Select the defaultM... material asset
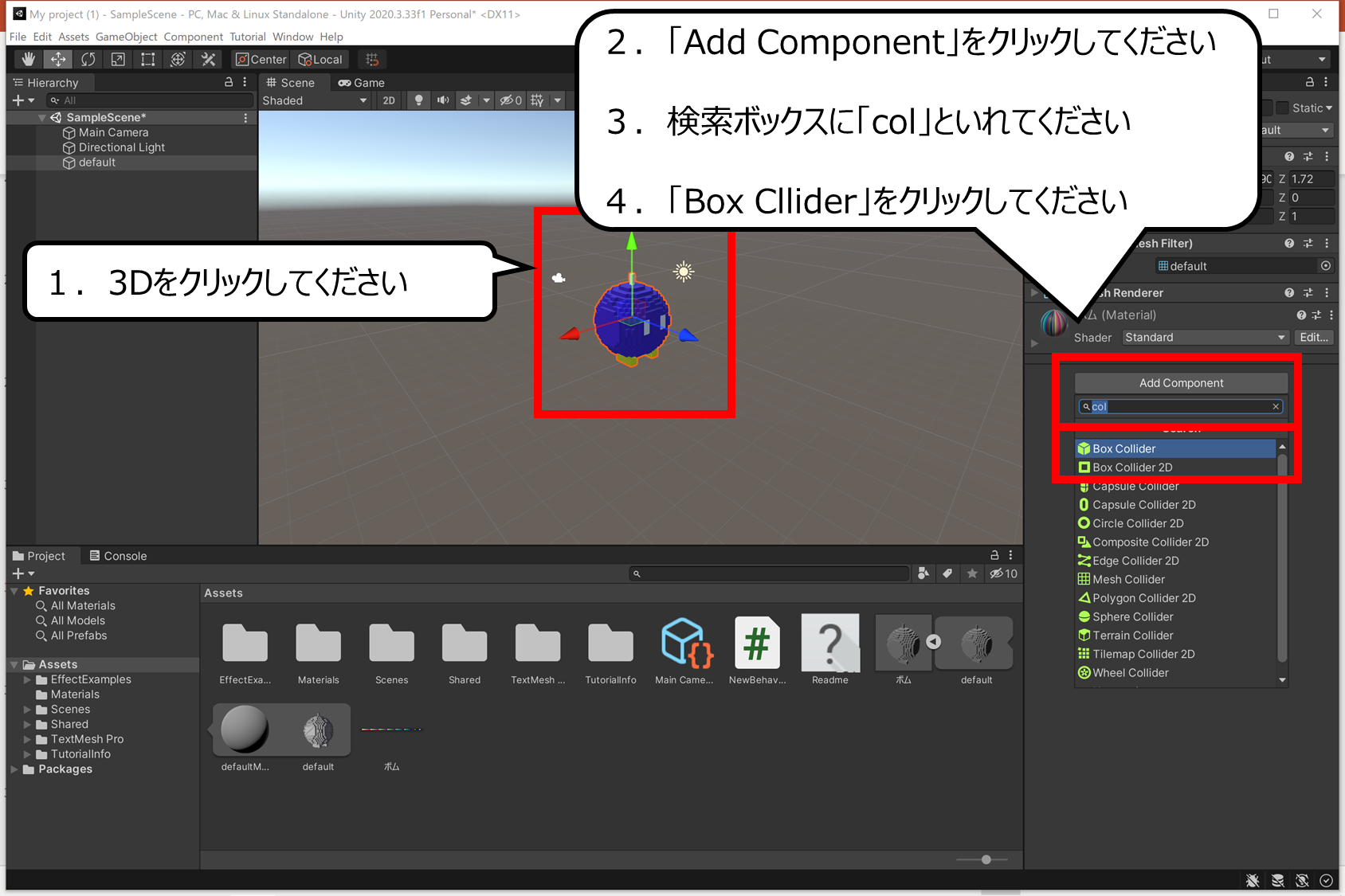The image size is (1345, 896). click(245, 738)
